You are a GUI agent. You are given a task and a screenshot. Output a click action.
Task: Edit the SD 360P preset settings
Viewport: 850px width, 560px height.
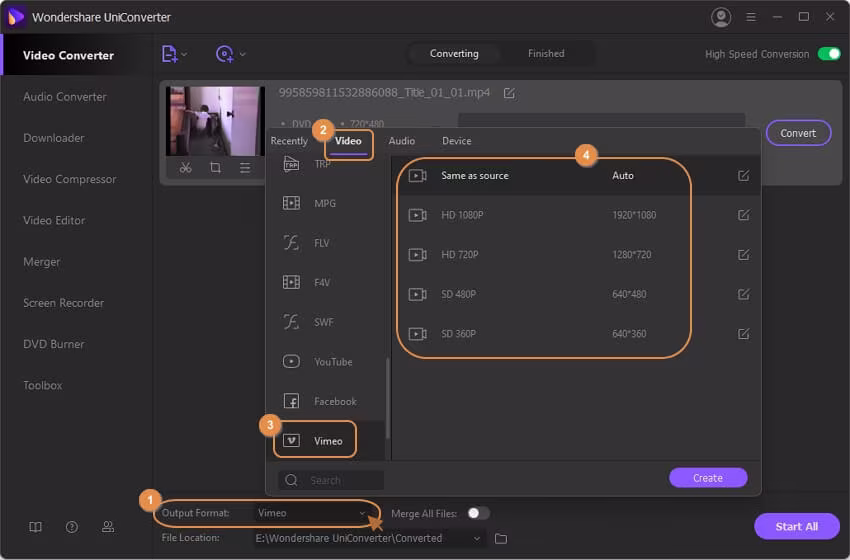(744, 334)
